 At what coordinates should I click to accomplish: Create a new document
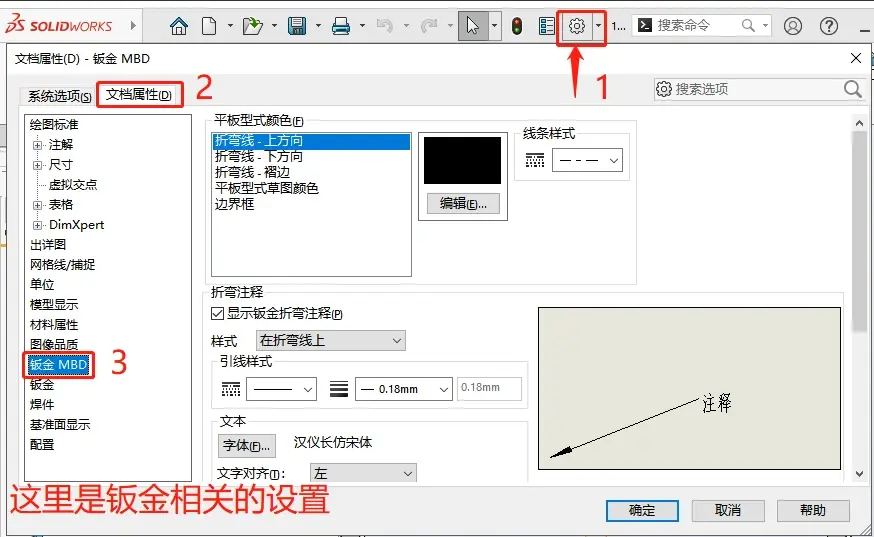click(209, 26)
